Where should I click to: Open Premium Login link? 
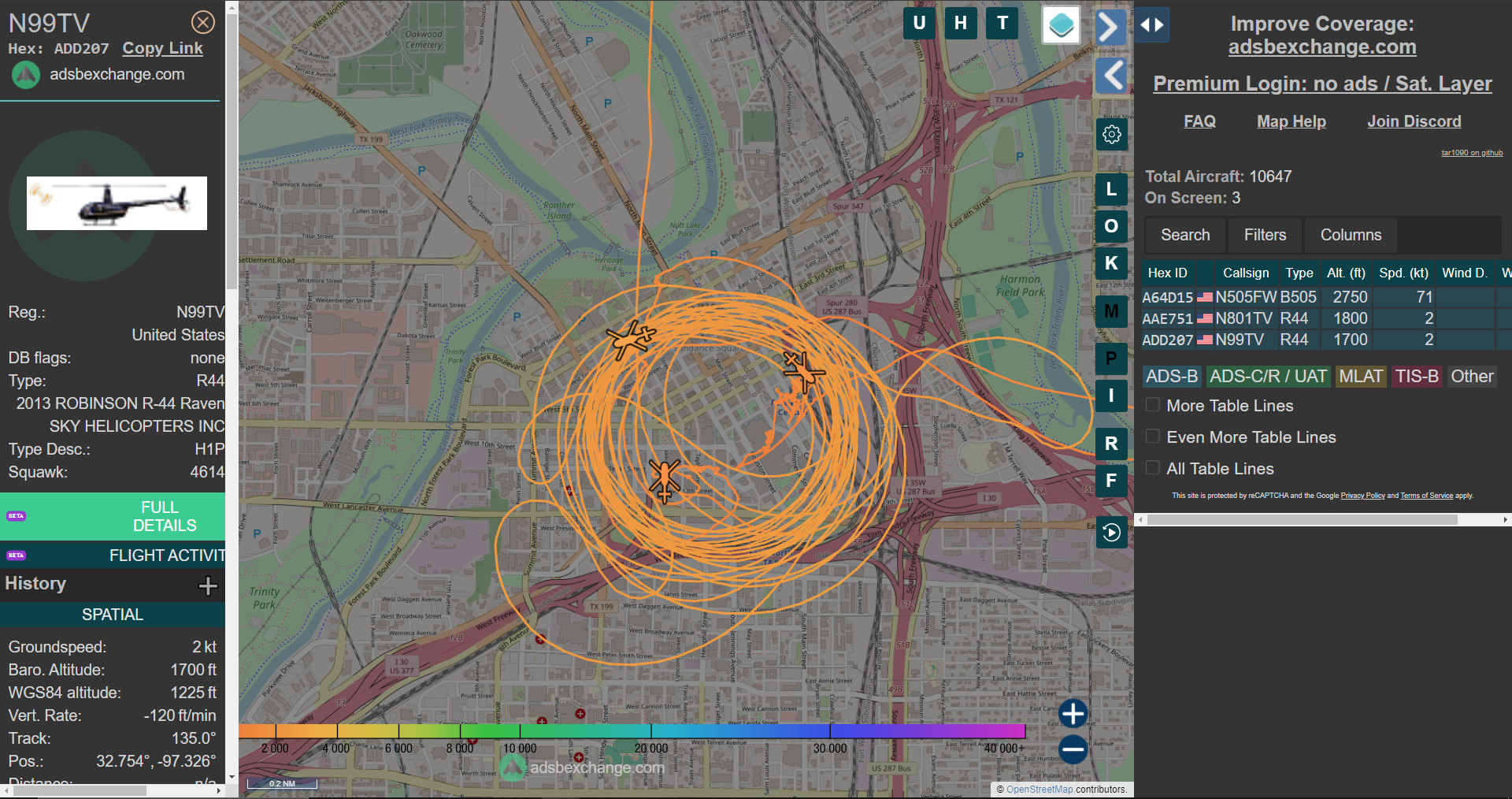(x=1322, y=84)
